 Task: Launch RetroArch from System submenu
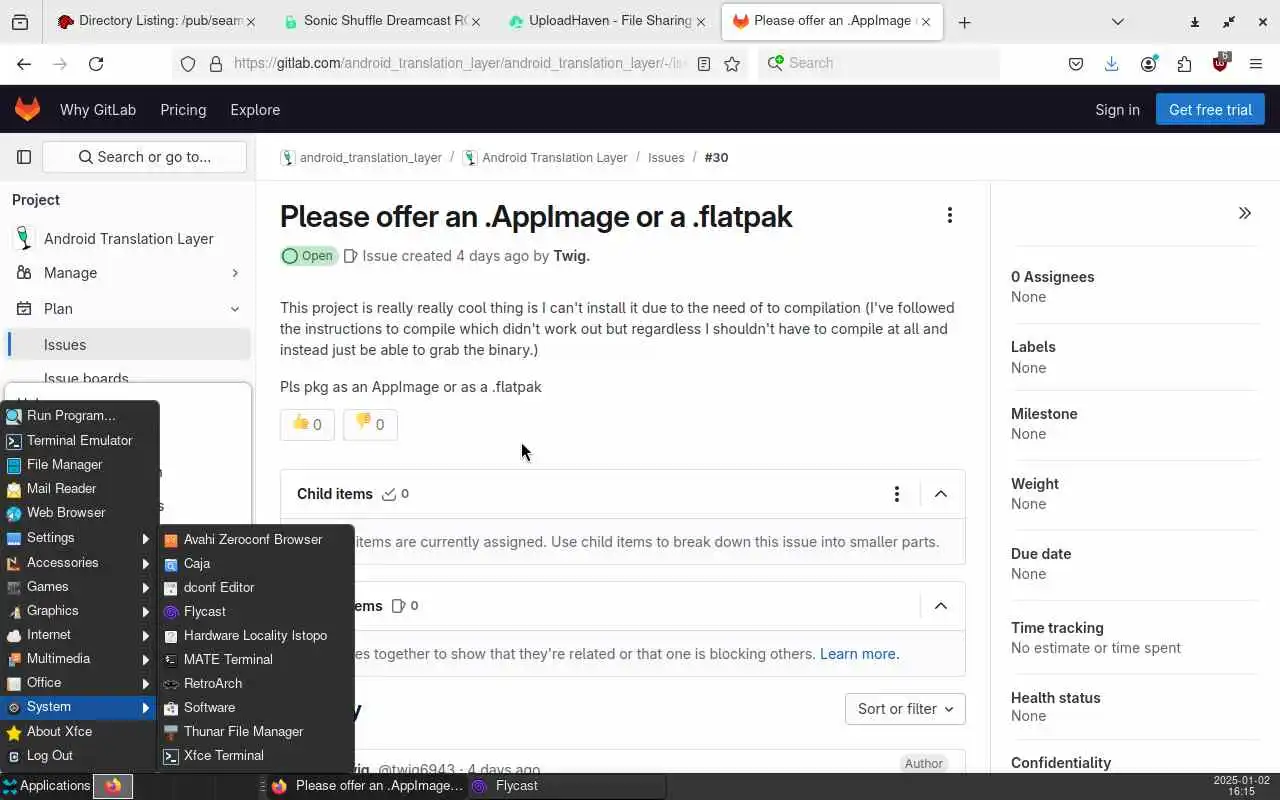256,683
